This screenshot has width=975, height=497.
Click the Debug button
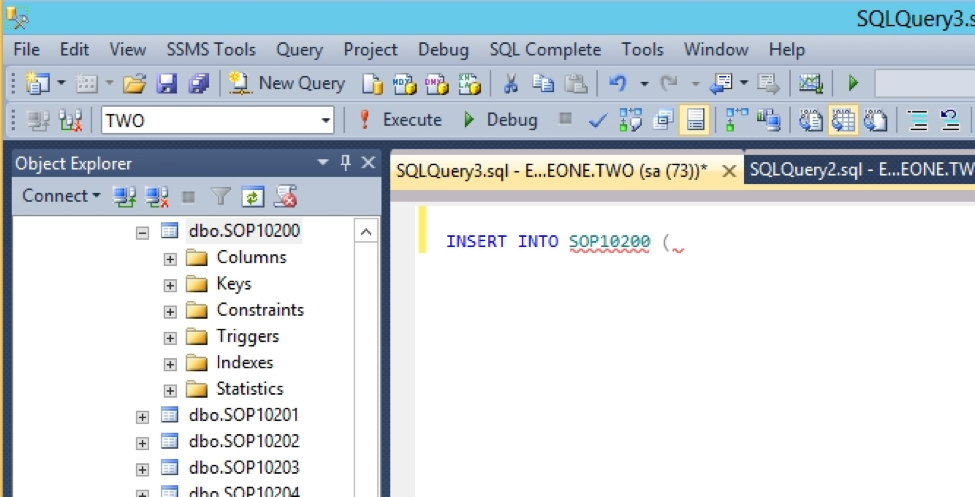click(501, 119)
